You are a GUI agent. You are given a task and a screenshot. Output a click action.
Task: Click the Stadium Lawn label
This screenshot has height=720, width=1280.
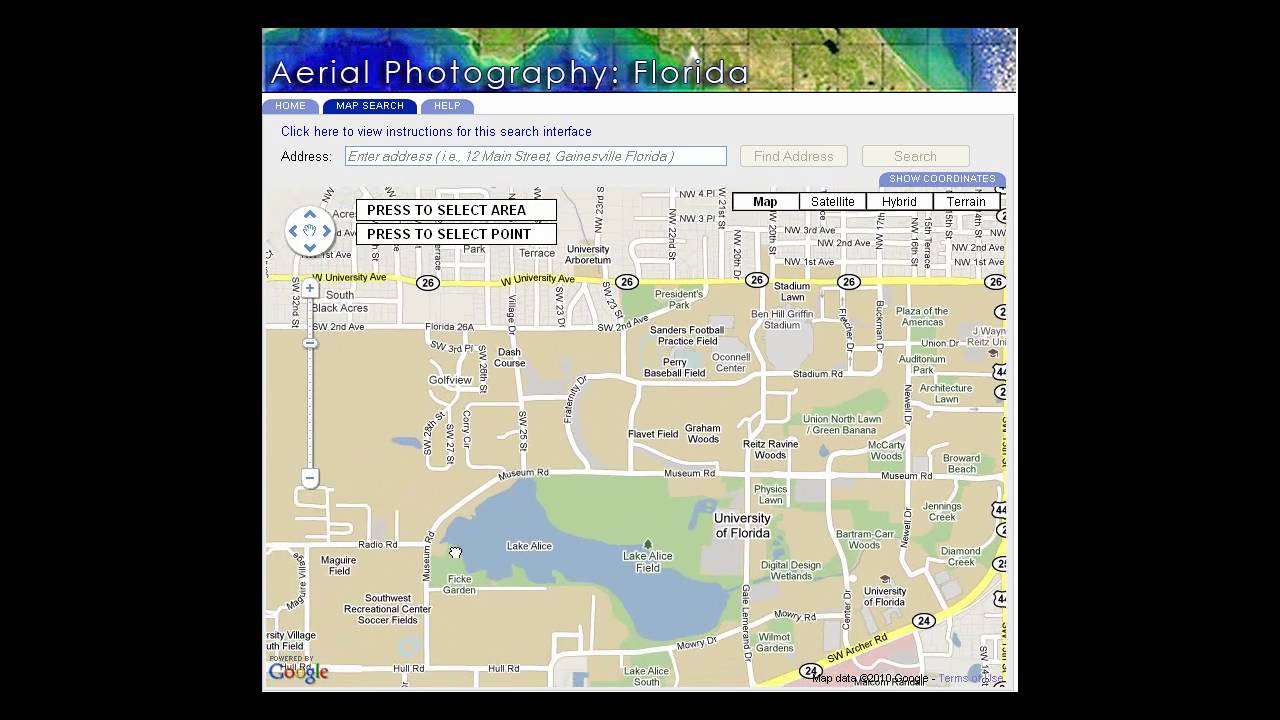[793, 291]
